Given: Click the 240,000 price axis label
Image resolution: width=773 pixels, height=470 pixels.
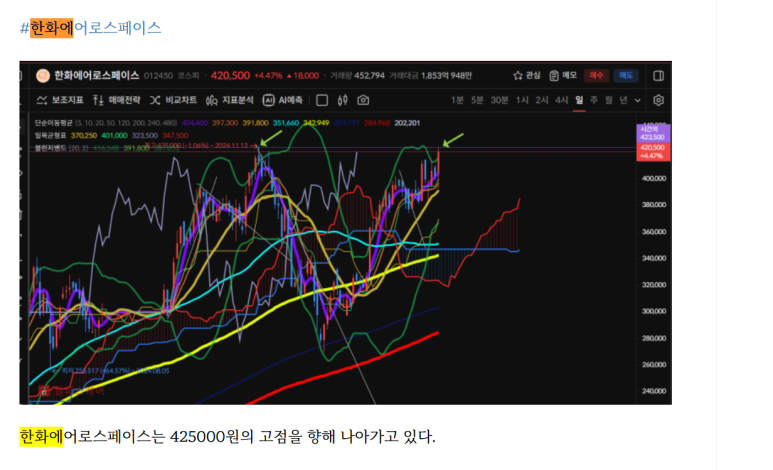Looking at the screenshot, I should [654, 391].
